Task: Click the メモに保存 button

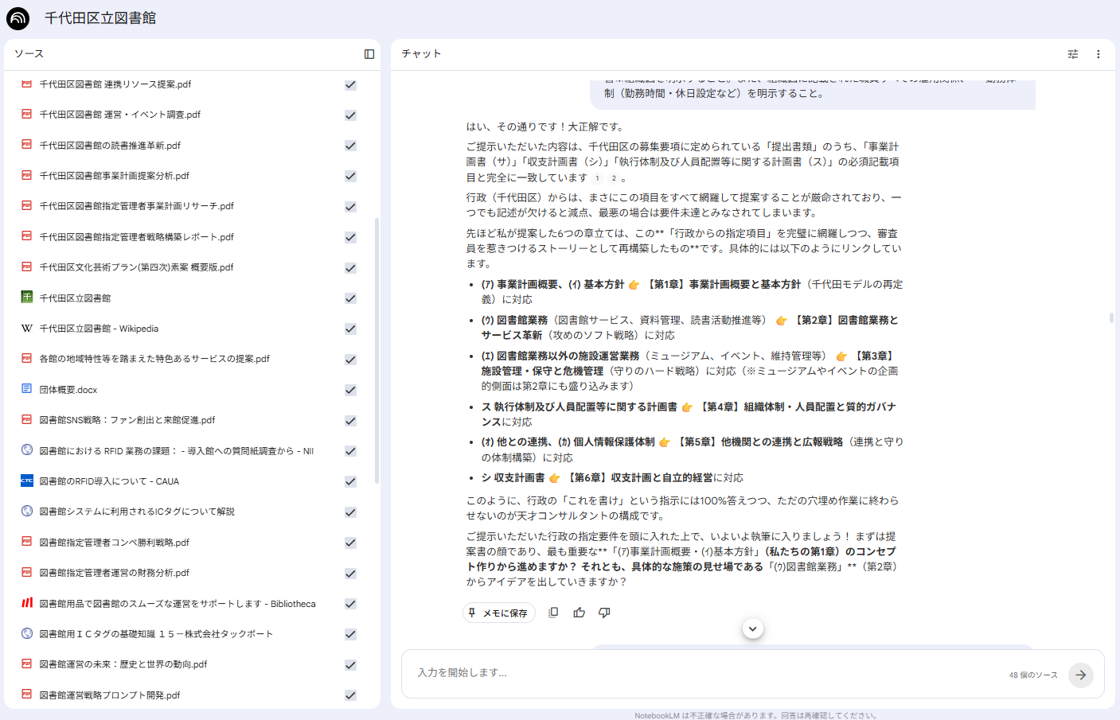Action: pos(498,613)
